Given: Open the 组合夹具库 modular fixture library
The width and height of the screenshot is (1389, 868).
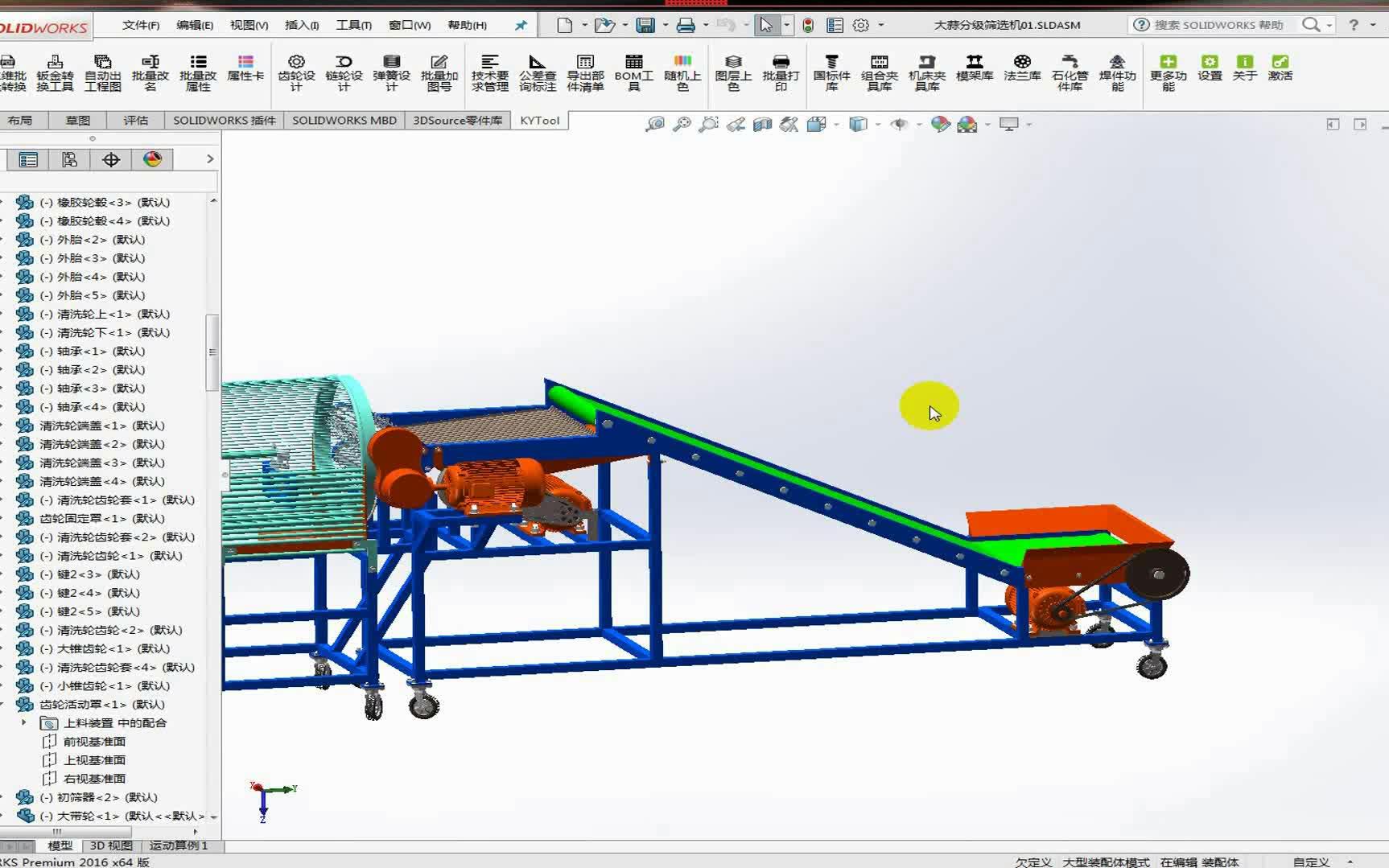Looking at the screenshot, I should (879, 72).
